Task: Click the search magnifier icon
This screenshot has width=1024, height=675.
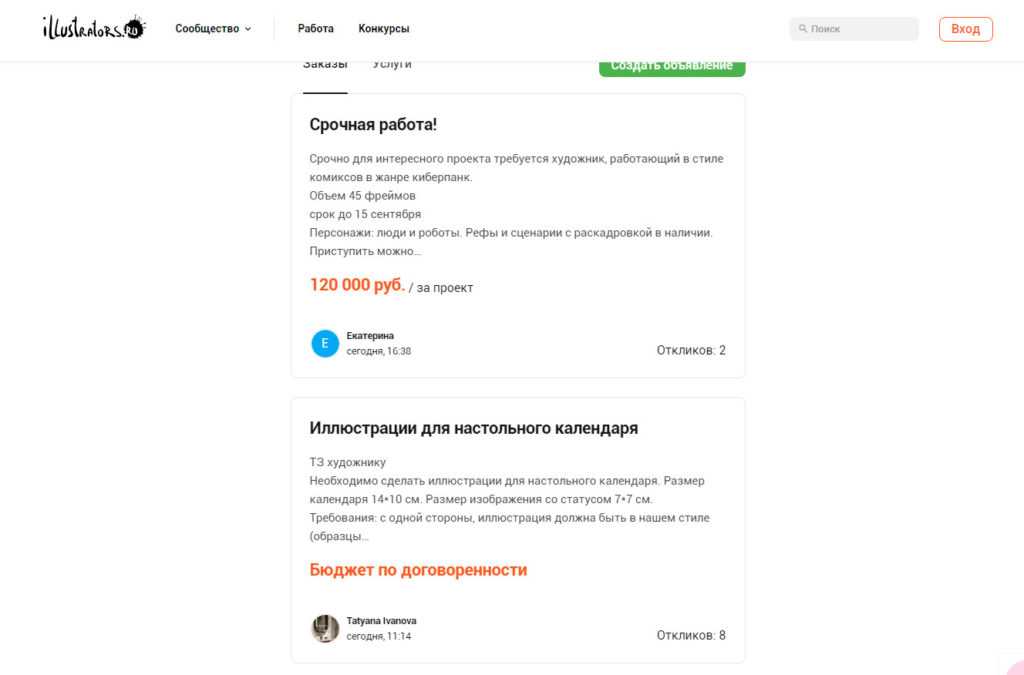Action: (803, 29)
